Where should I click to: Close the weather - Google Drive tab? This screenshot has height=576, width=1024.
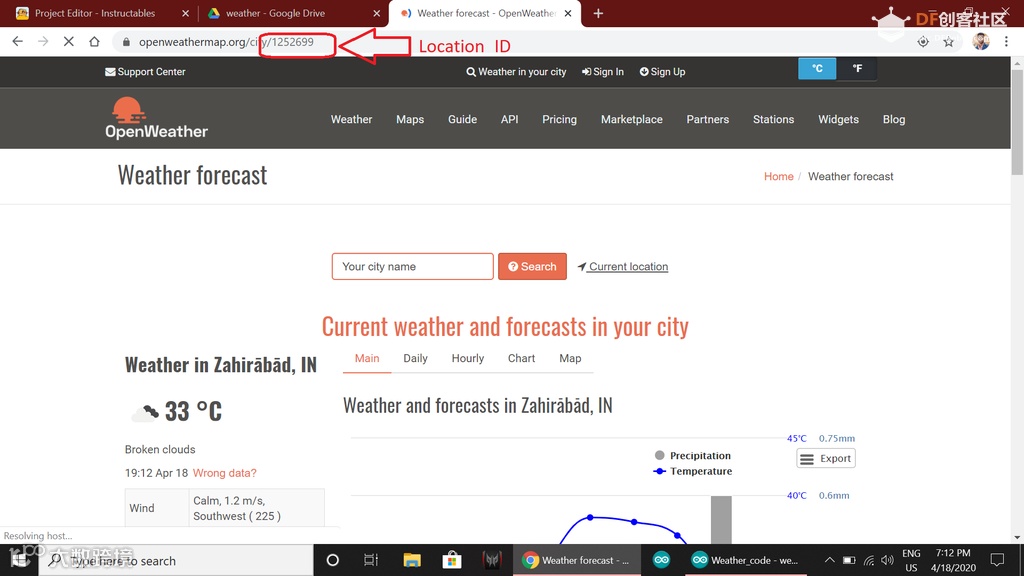(x=377, y=13)
